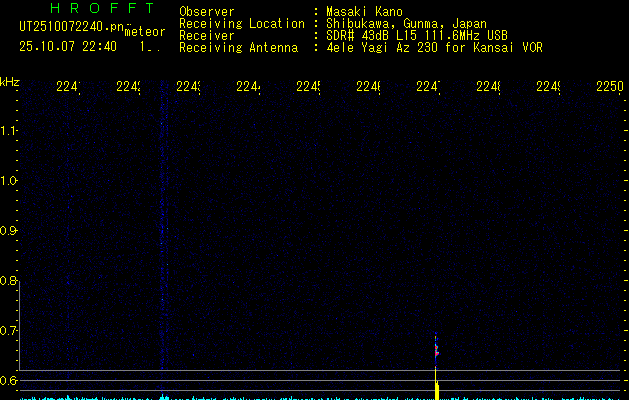Screen dimensions: 629x400
Task: Click the Receiving Antenna field label
Action: click(x=238, y=47)
